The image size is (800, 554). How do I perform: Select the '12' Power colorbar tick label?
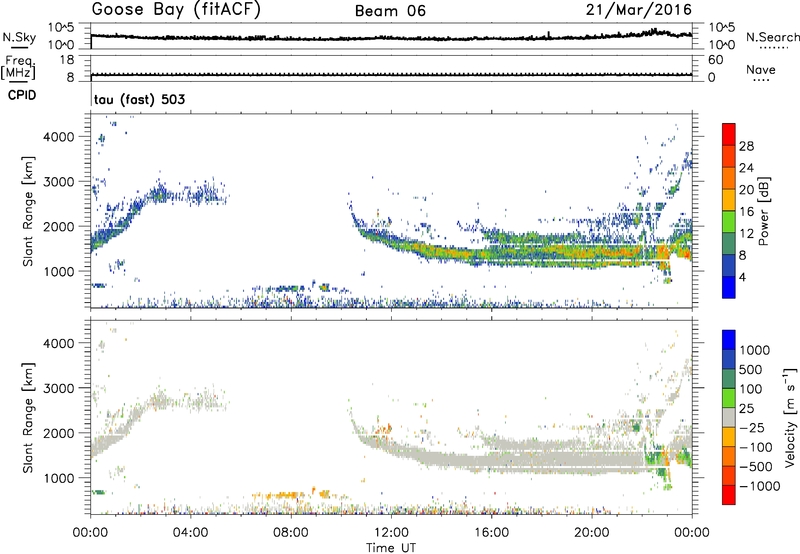746,234
